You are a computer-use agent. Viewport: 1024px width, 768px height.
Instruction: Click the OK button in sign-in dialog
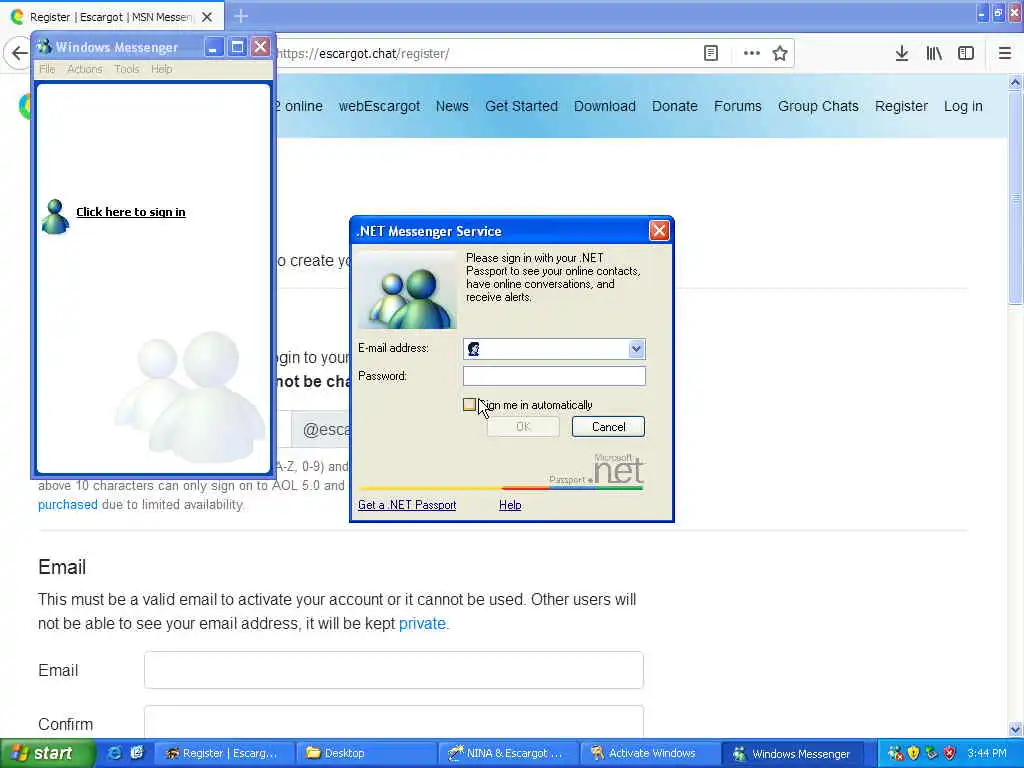tap(523, 426)
